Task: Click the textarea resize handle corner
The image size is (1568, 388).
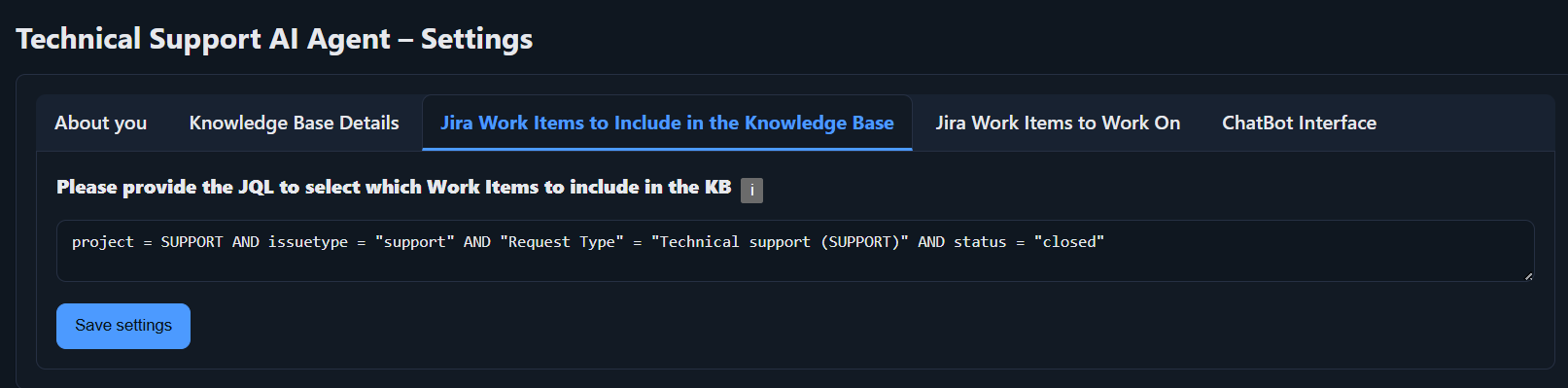Action: [1528, 276]
